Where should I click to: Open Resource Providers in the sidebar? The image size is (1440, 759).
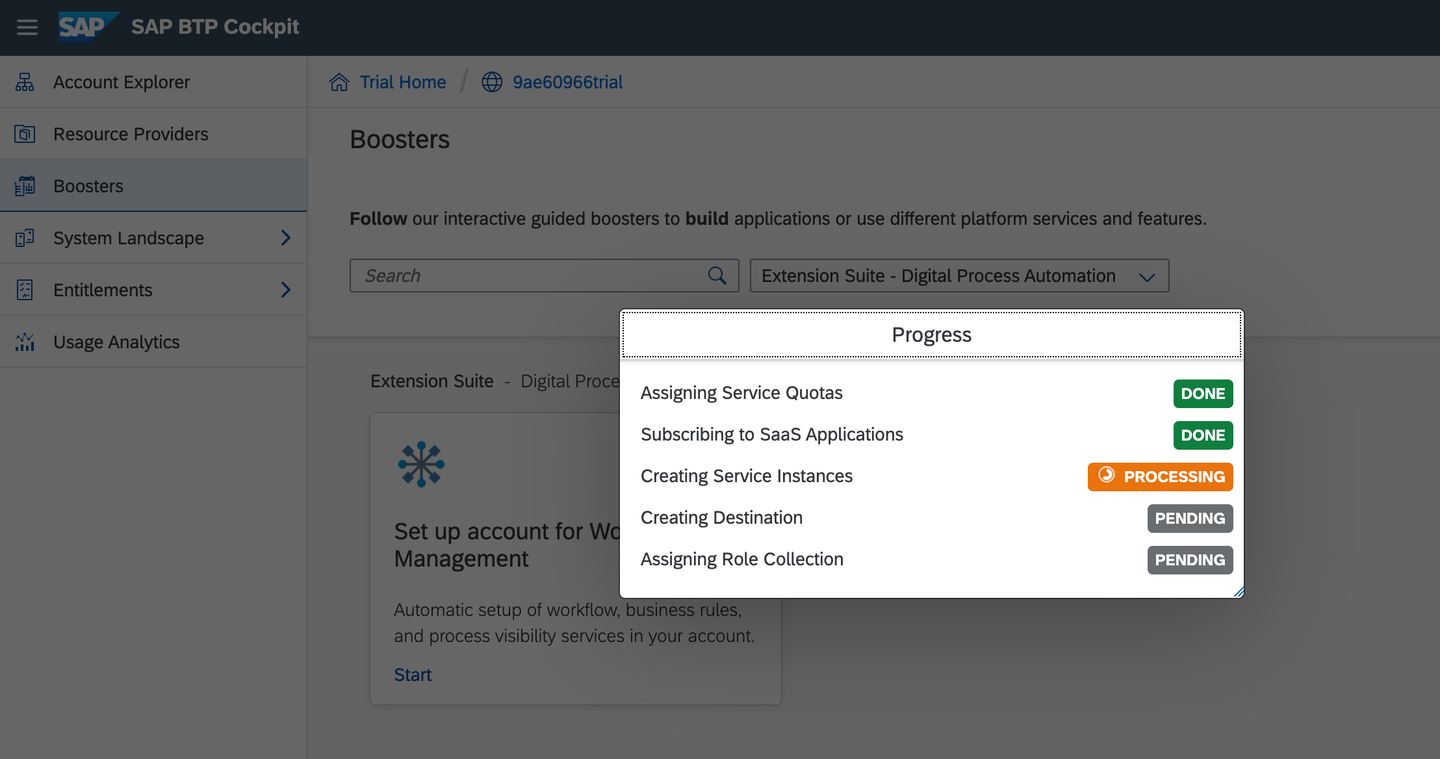pos(153,134)
